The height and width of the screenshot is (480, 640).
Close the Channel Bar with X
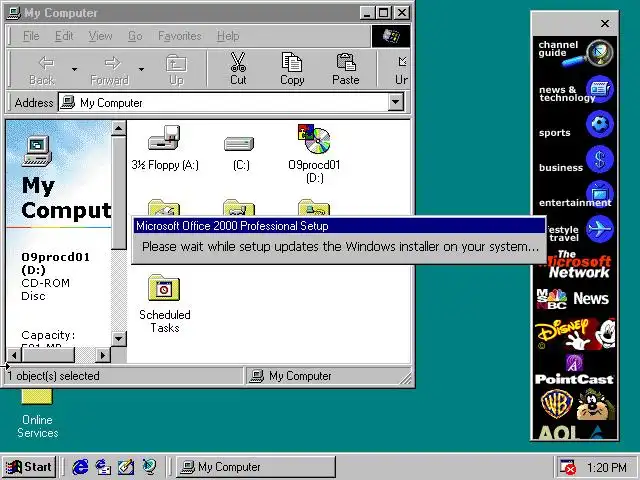pos(605,23)
